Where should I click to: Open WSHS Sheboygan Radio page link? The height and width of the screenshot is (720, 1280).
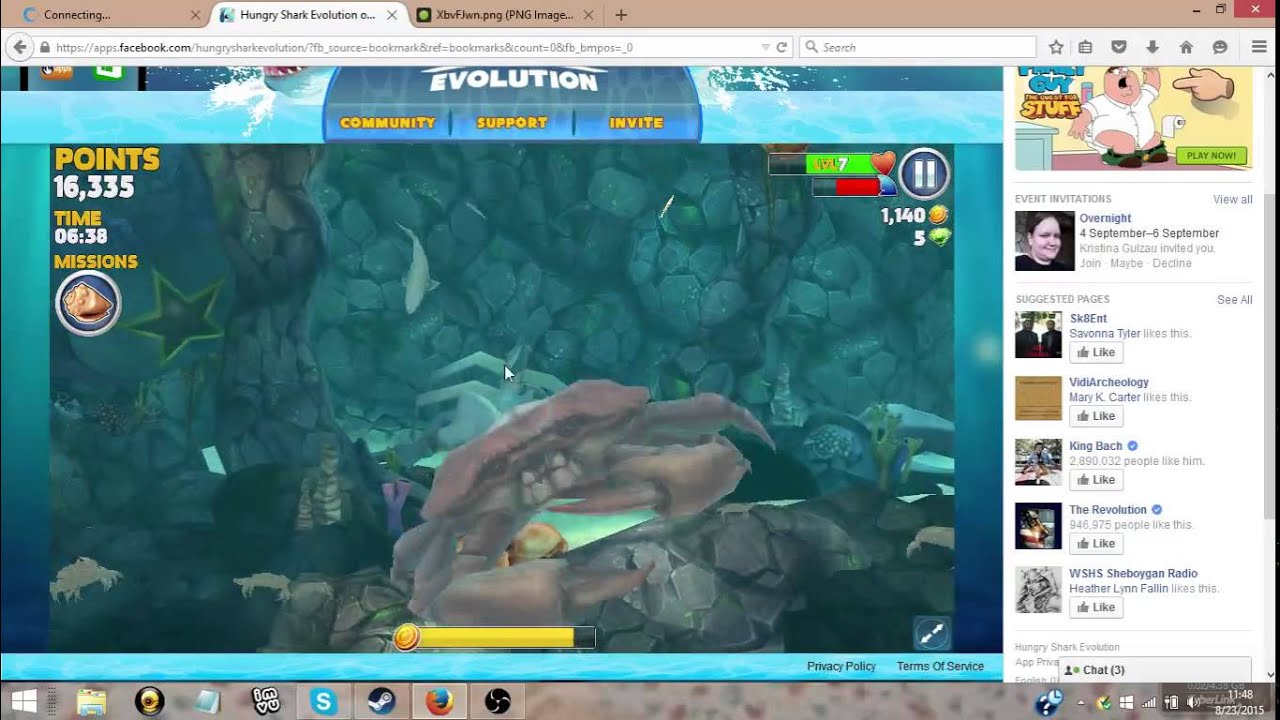point(1133,574)
